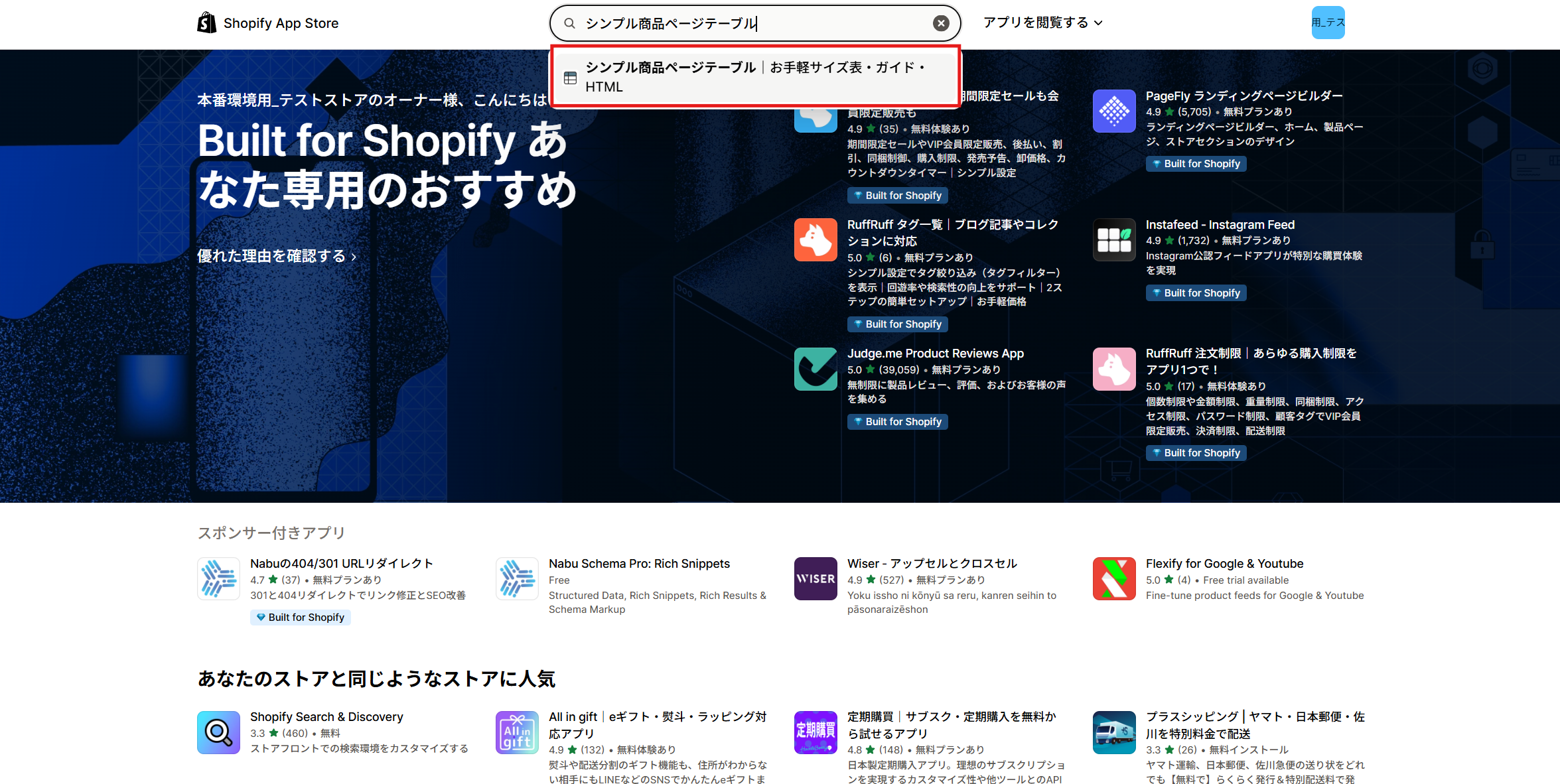Click the table icon in search suggestion
The height and width of the screenshot is (784, 1560).
tap(570, 78)
